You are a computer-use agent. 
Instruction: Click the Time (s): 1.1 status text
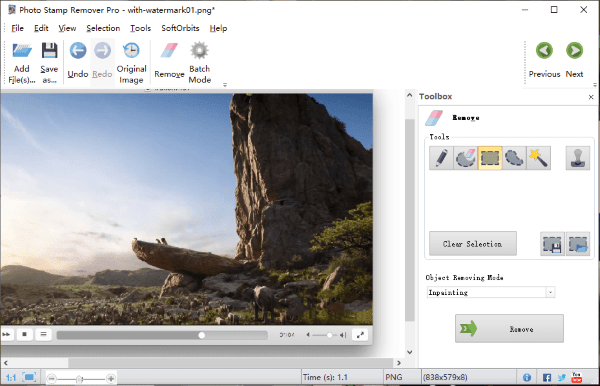coord(325,378)
